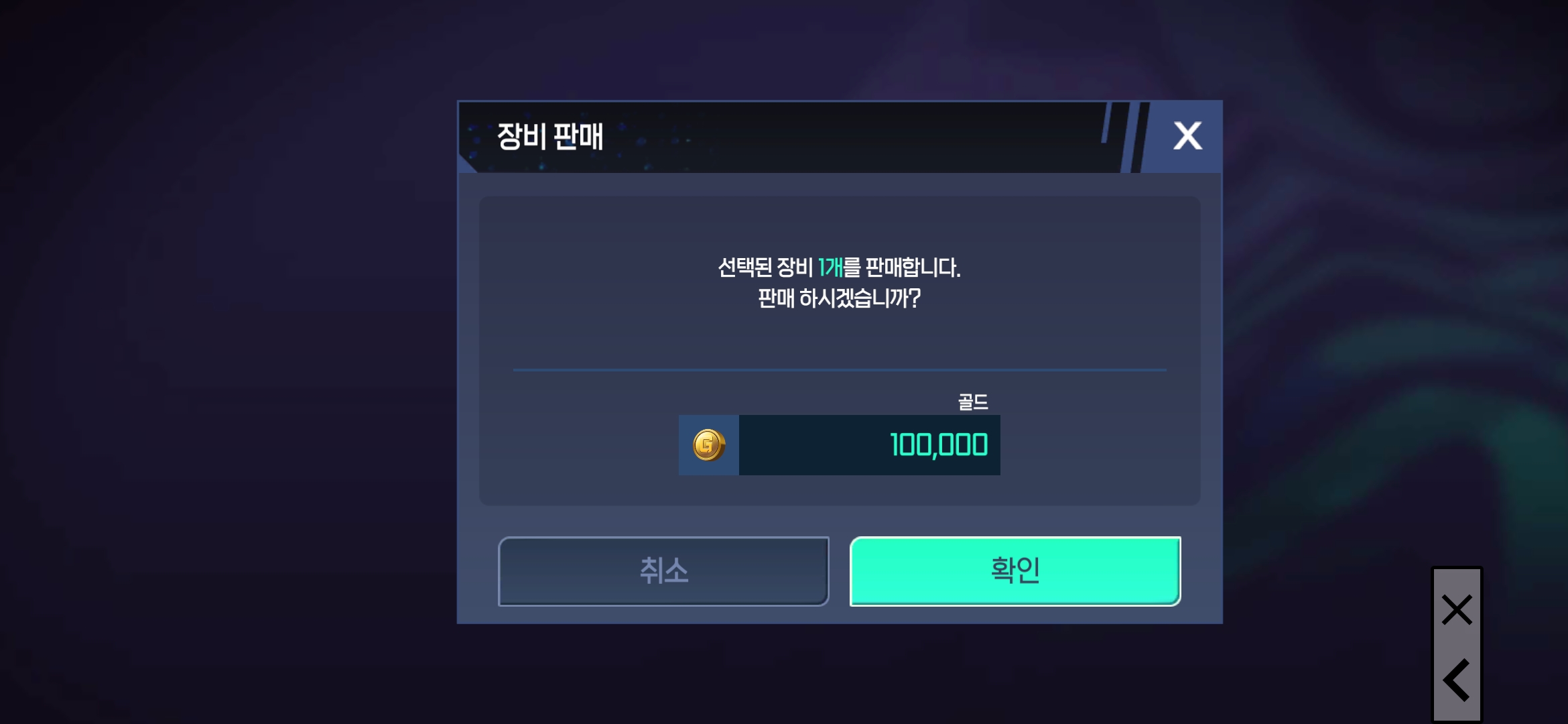Select the teal 확인 confirmation button
This screenshot has width=1568, height=724.
pos(1015,571)
